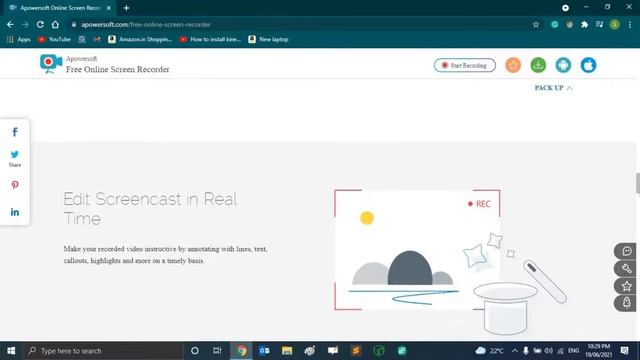Image resolution: width=640 pixels, height=360 pixels.
Task: Share the page on Facebook
Action: 15,132
